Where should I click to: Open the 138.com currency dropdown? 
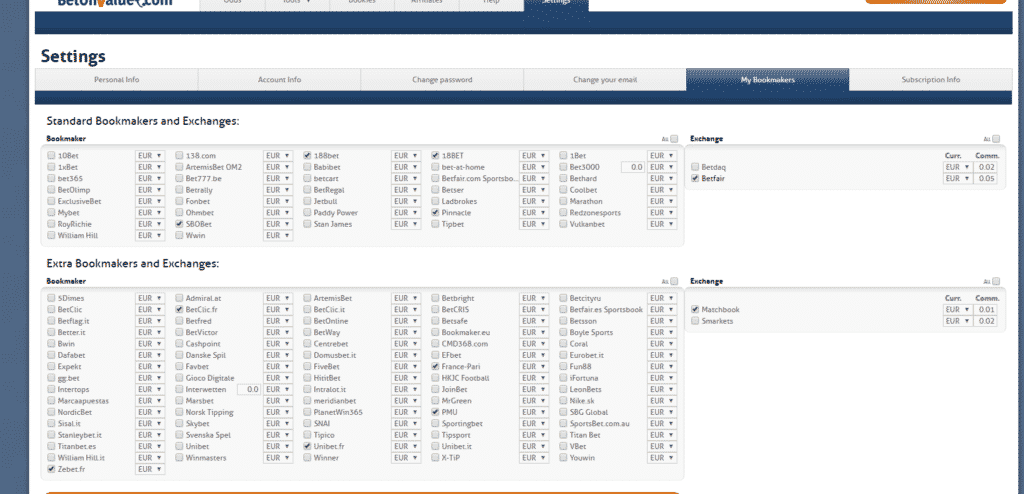(278, 156)
